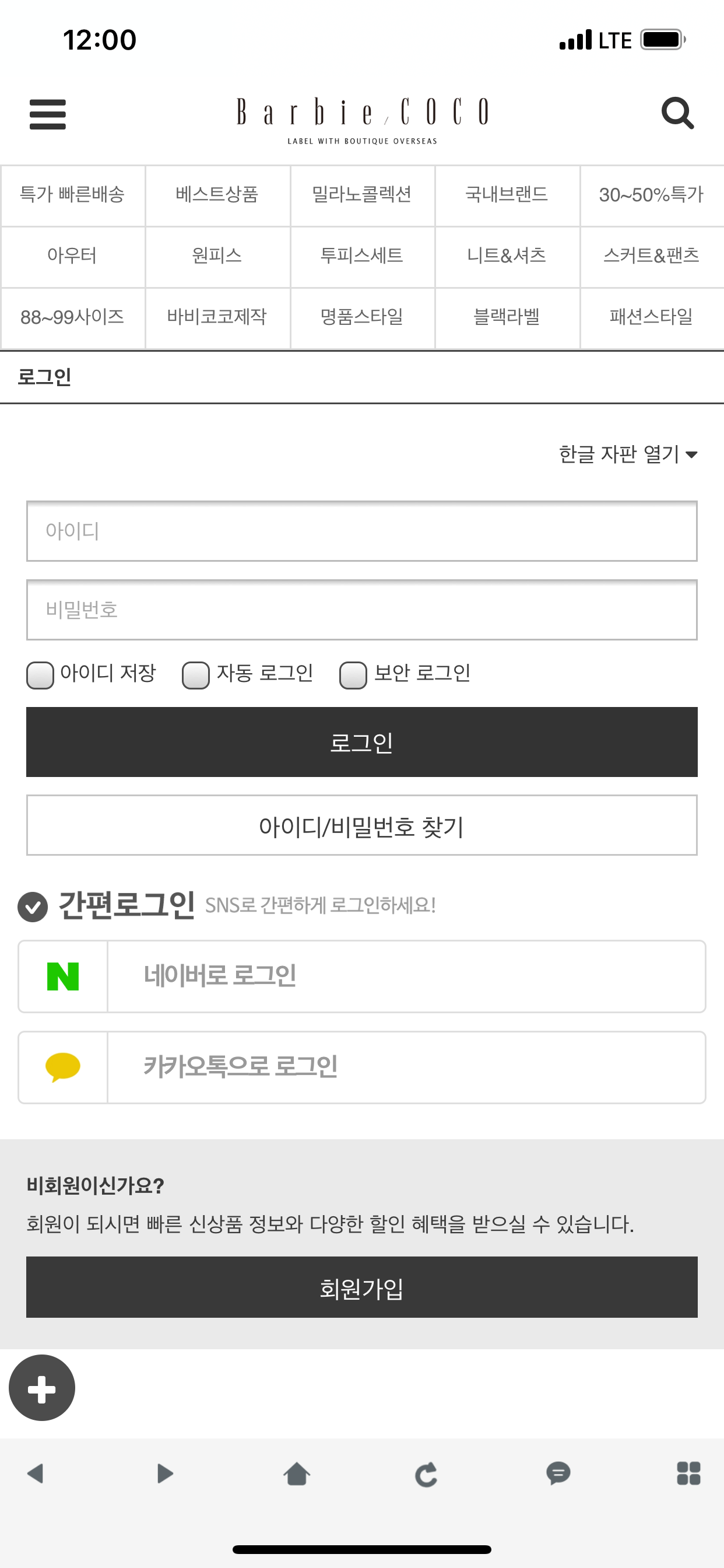The width and height of the screenshot is (724, 1568).
Task: Click the dark 로그인 button
Action: tap(362, 742)
